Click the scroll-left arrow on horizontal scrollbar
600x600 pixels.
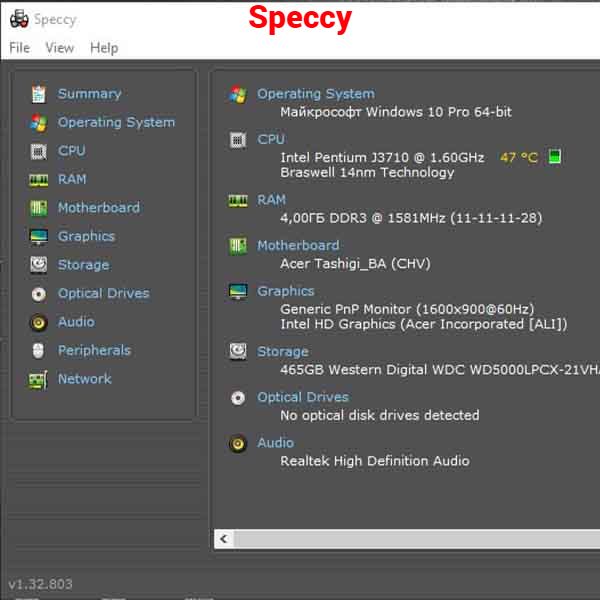click(x=224, y=539)
